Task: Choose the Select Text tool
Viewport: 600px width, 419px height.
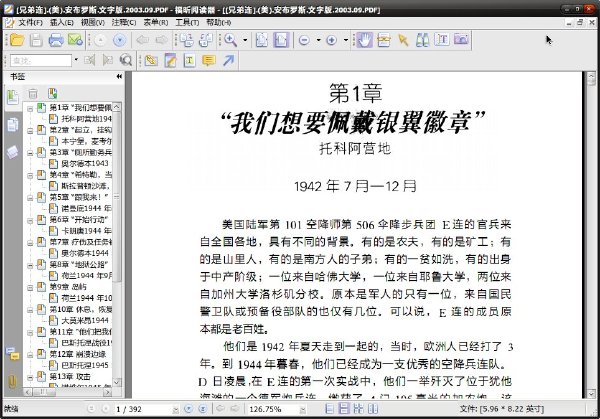Action: click(x=442, y=40)
